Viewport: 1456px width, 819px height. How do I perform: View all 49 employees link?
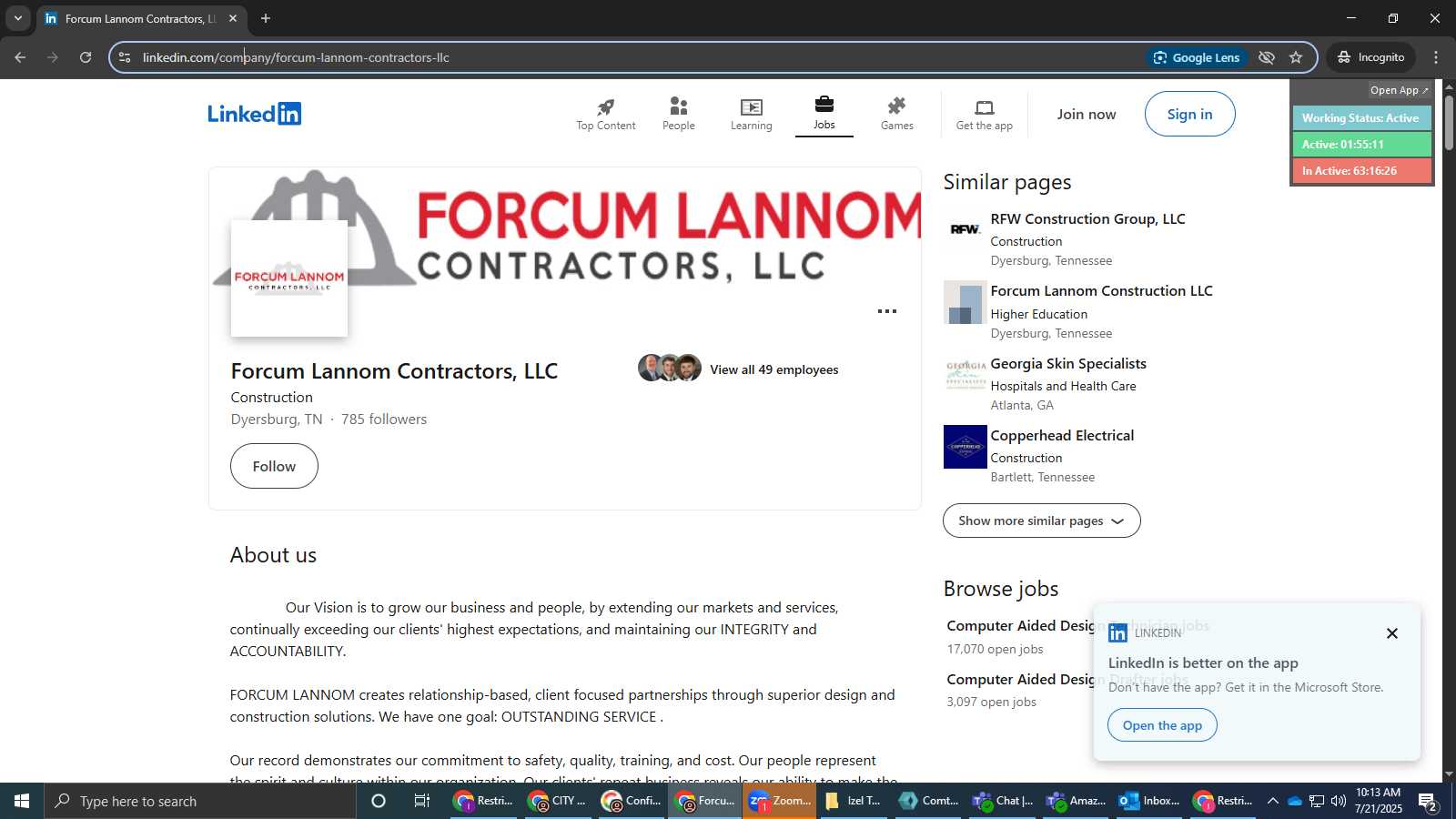pyautogui.click(x=773, y=369)
